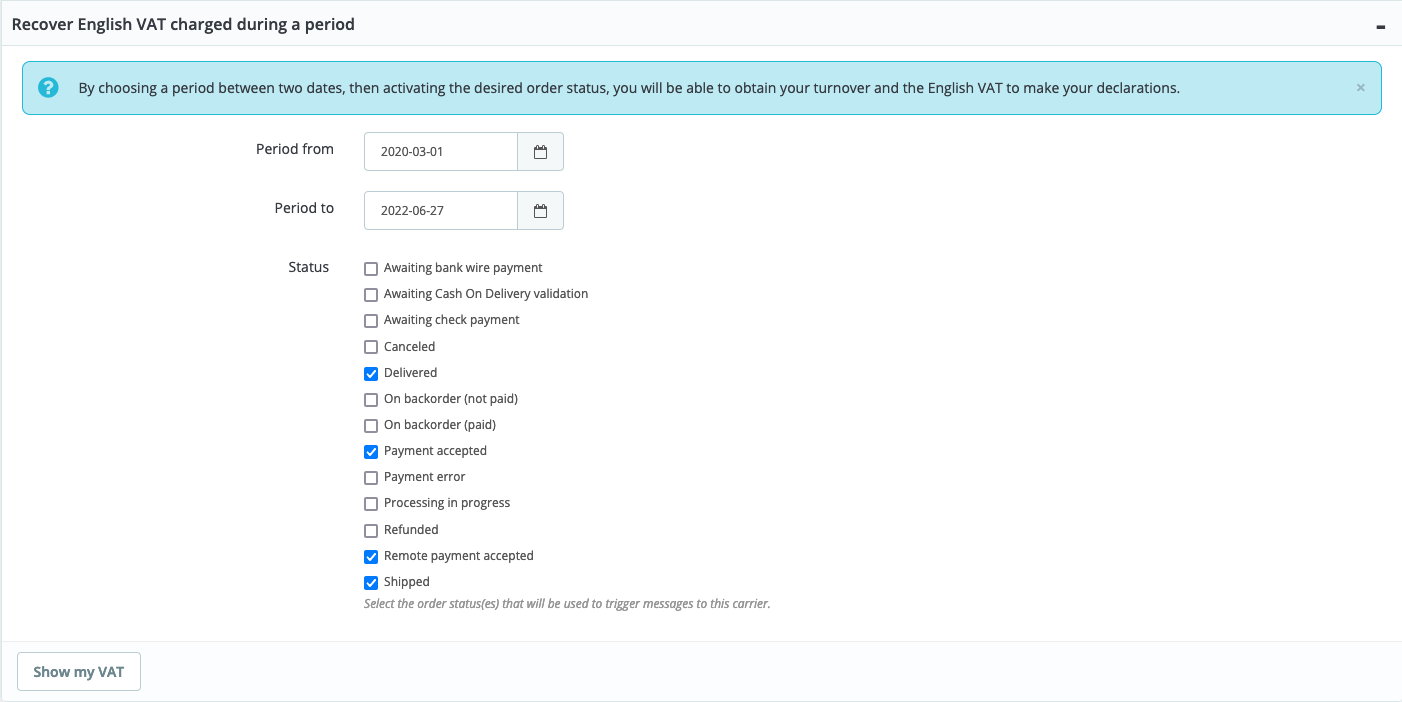Check the On backorder (paid) option
The height and width of the screenshot is (702, 1402).
pyautogui.click(x=371, y=425)
